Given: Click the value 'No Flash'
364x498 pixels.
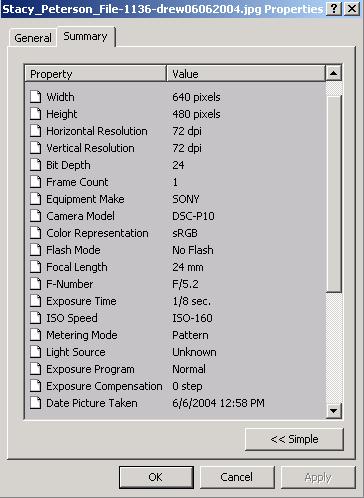Looking at the screenshot, I should point(193,250).
